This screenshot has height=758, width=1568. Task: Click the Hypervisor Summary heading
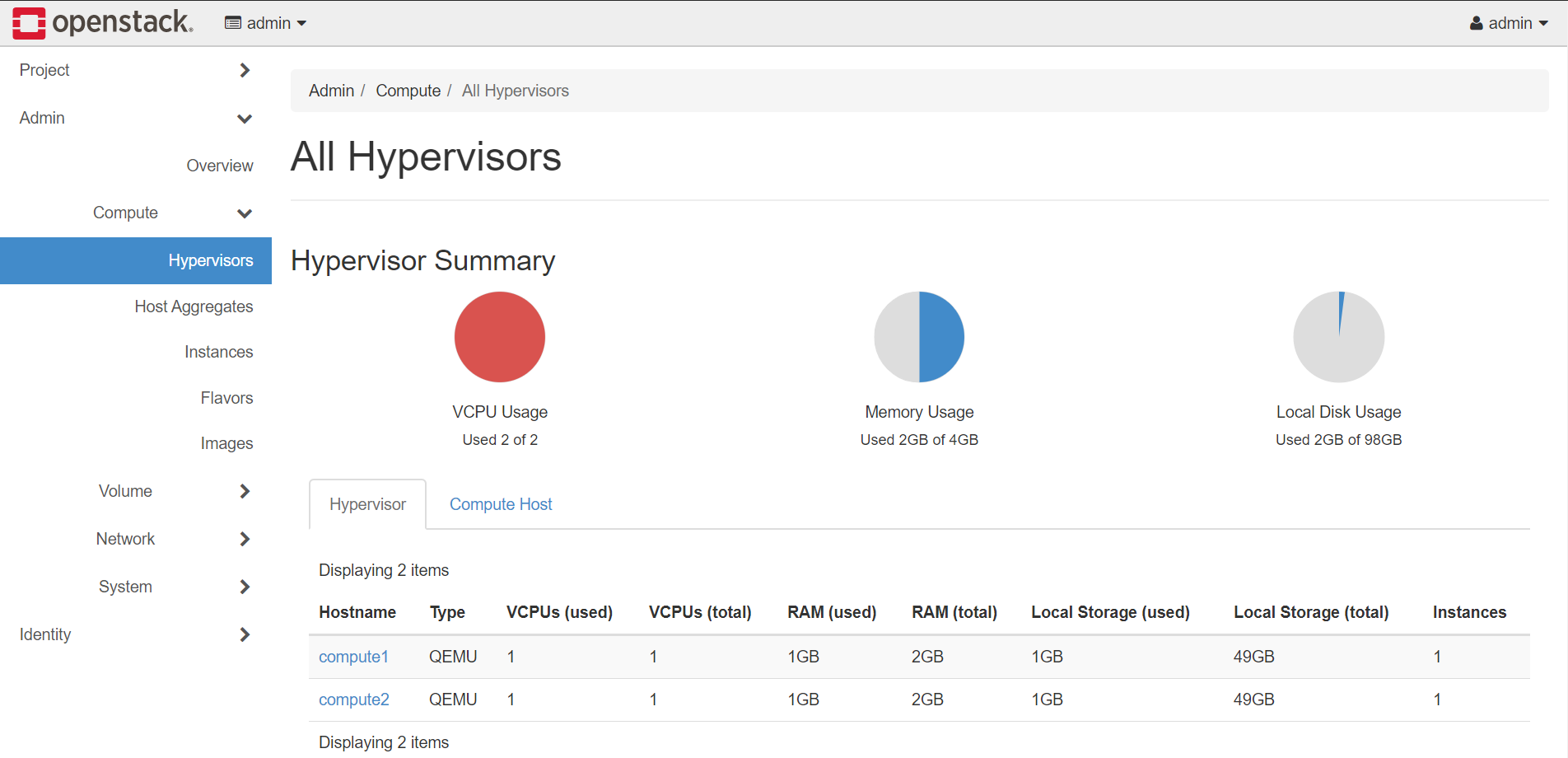click(423, 260)
